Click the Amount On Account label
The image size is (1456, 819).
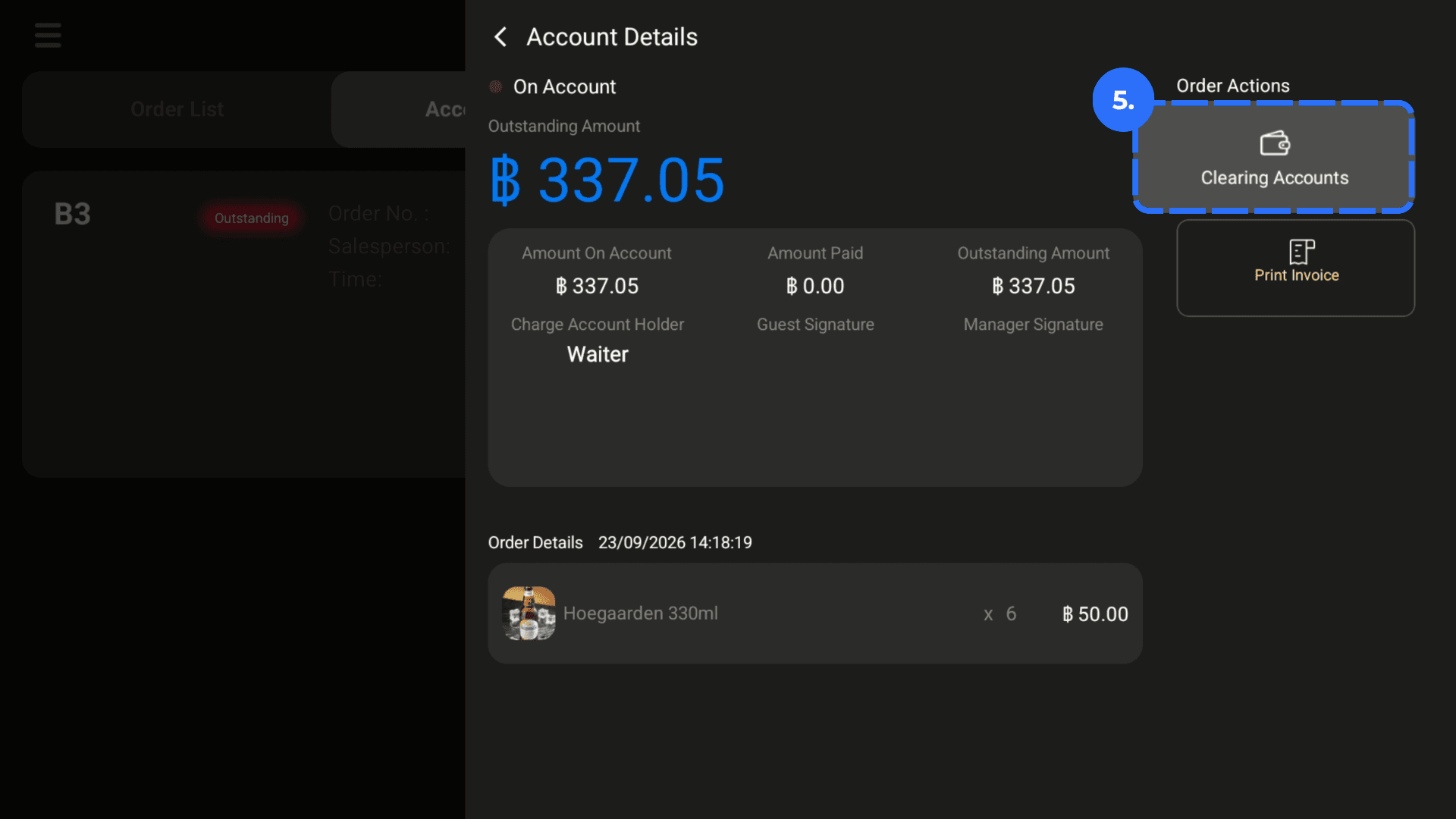pyautogui.click(x=597, y=253)
